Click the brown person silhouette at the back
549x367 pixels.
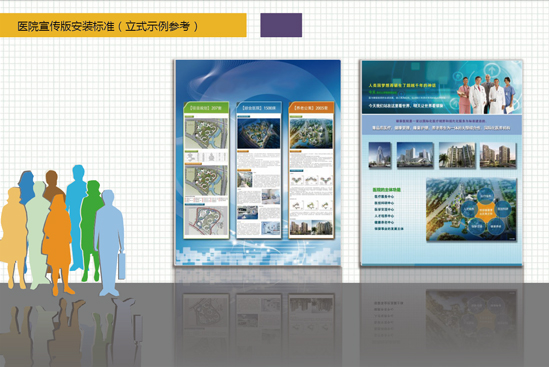point(52,186)
